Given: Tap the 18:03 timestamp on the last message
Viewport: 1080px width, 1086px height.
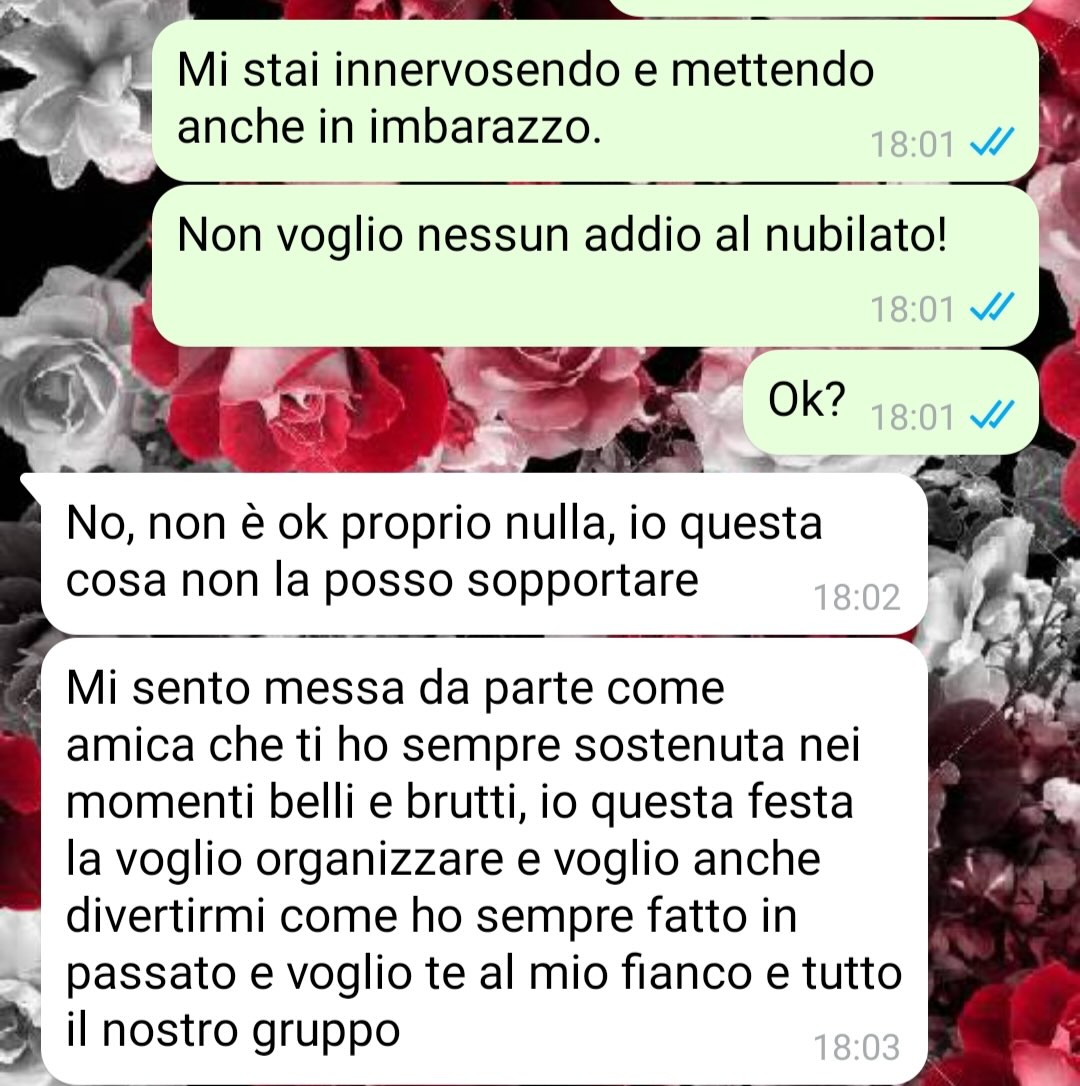Looking at the screenshot, I should click(x=856, y=1047).
